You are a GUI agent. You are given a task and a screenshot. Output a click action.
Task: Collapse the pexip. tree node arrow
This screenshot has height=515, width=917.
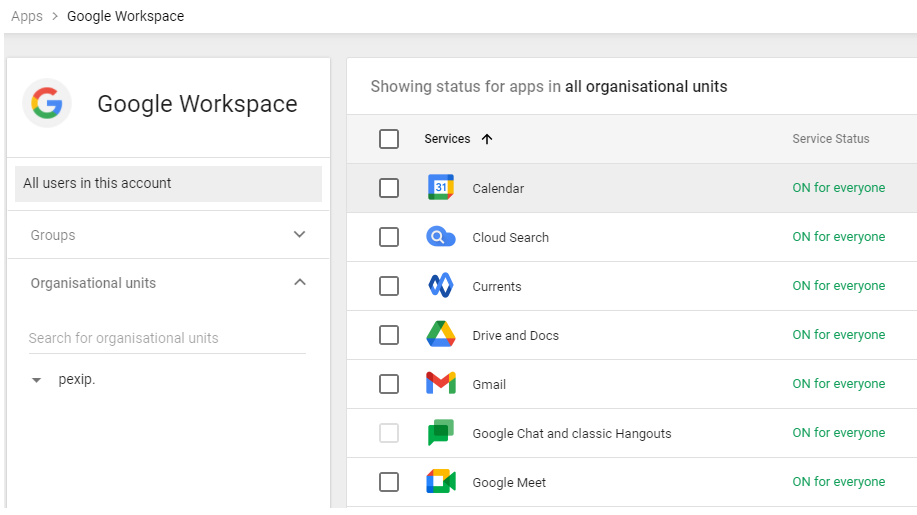point(37,380)
